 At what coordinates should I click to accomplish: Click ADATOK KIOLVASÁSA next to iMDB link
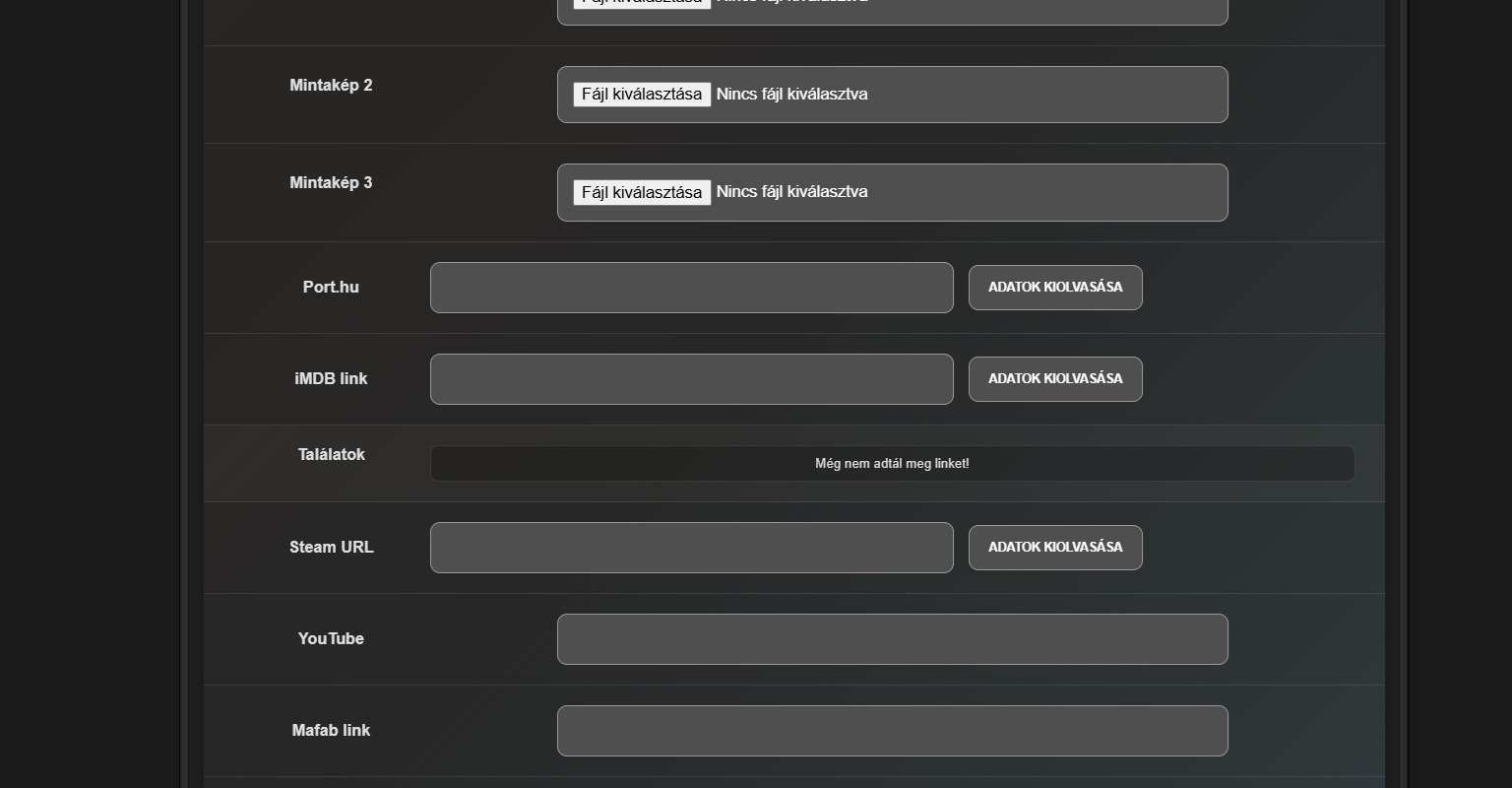tap(1055, 379)
